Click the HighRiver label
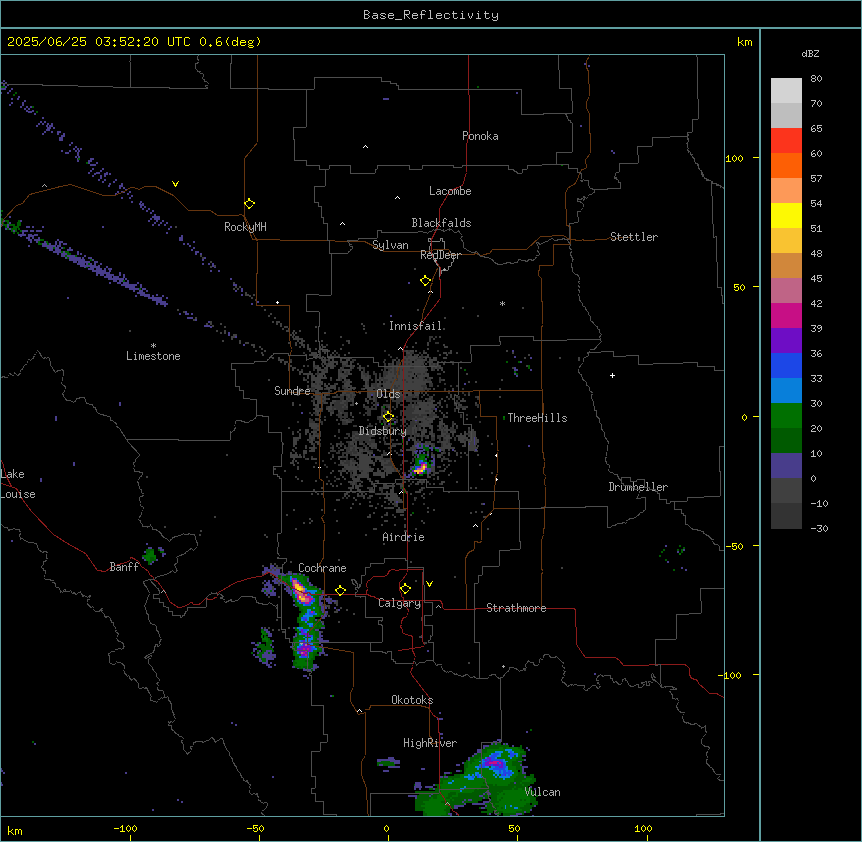 [430, 743]
